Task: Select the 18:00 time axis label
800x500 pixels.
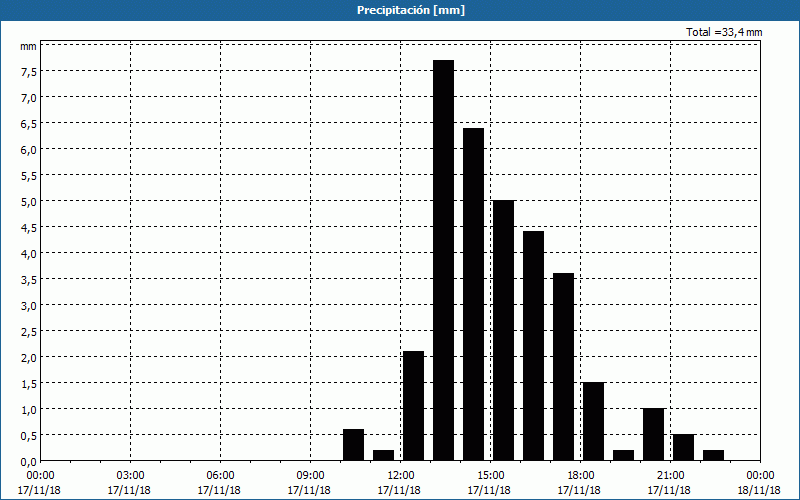Action: (580, 475)
